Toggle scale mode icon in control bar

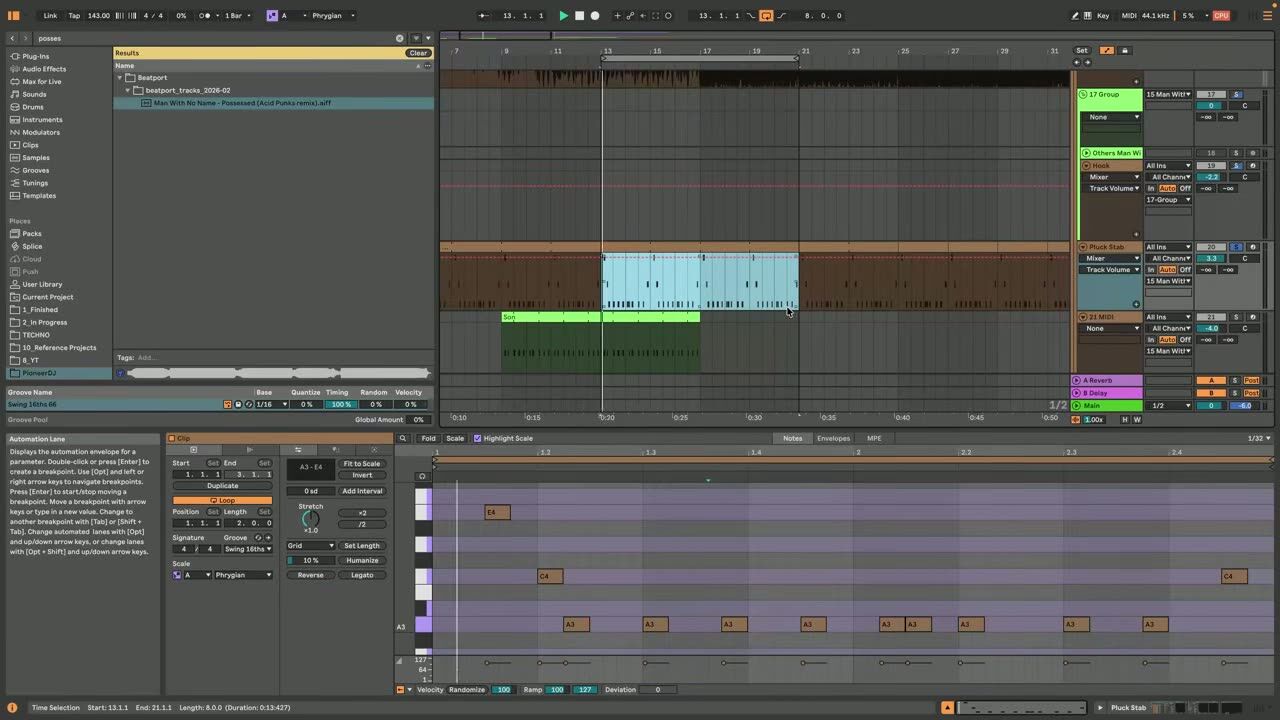point(272,16)
